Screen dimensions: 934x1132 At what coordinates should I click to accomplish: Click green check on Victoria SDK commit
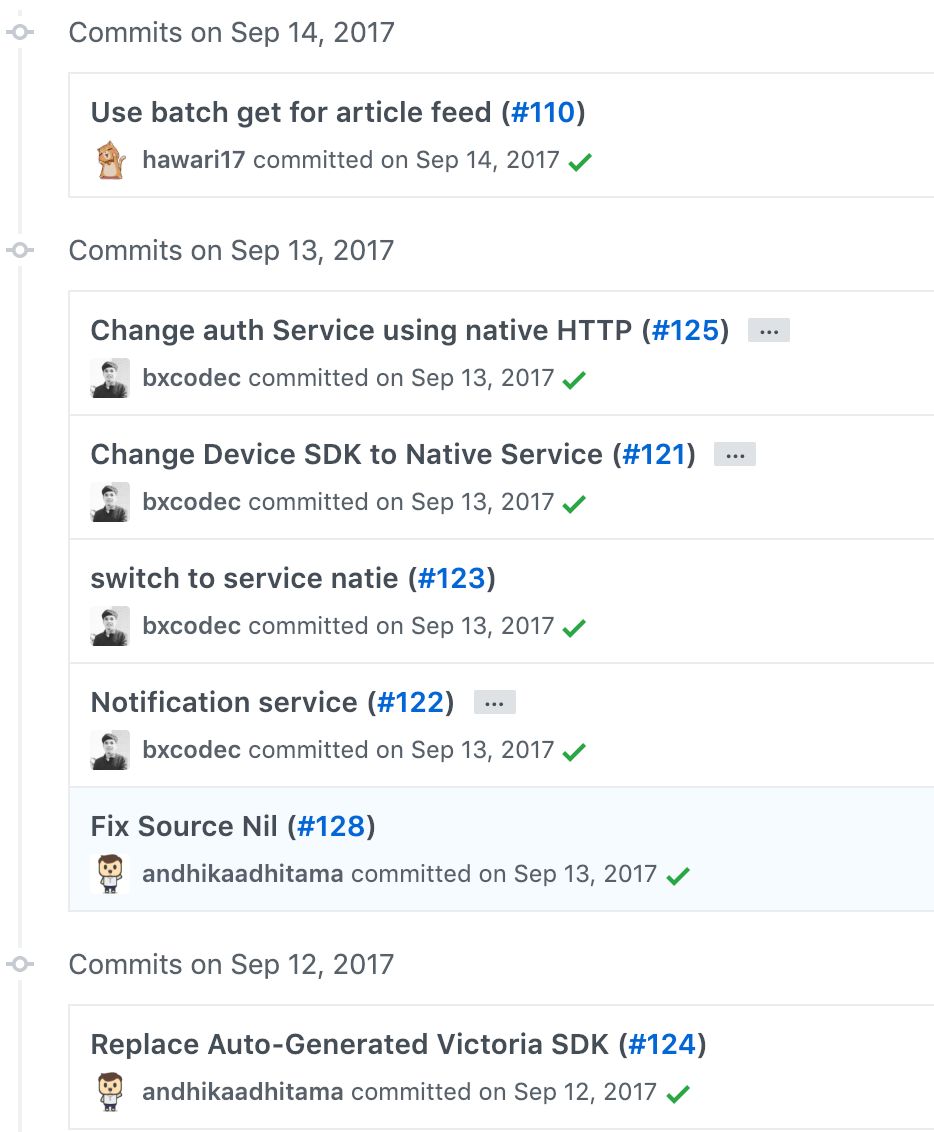tap(678, 1094)
